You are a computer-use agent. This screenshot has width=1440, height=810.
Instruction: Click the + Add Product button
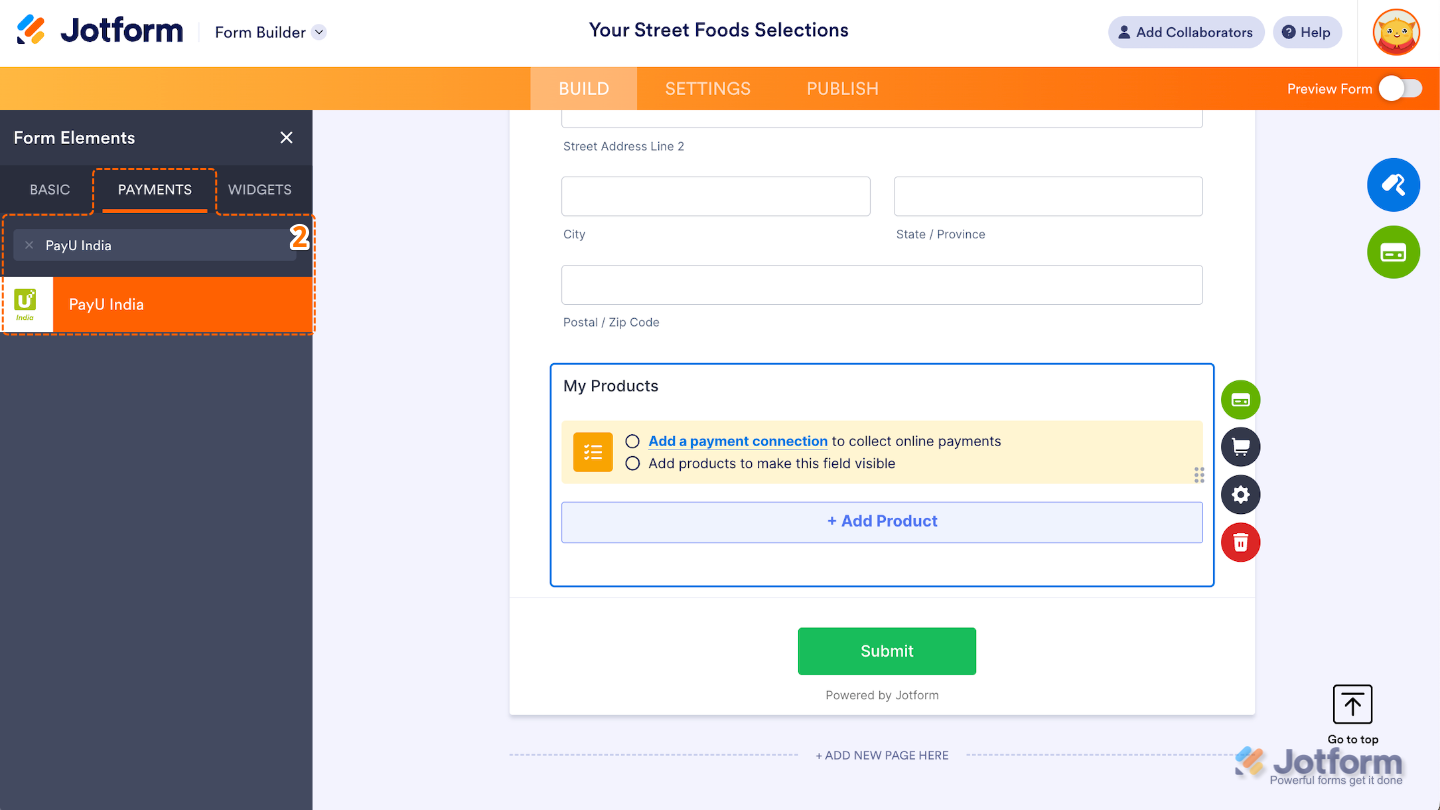coord(882,521)
